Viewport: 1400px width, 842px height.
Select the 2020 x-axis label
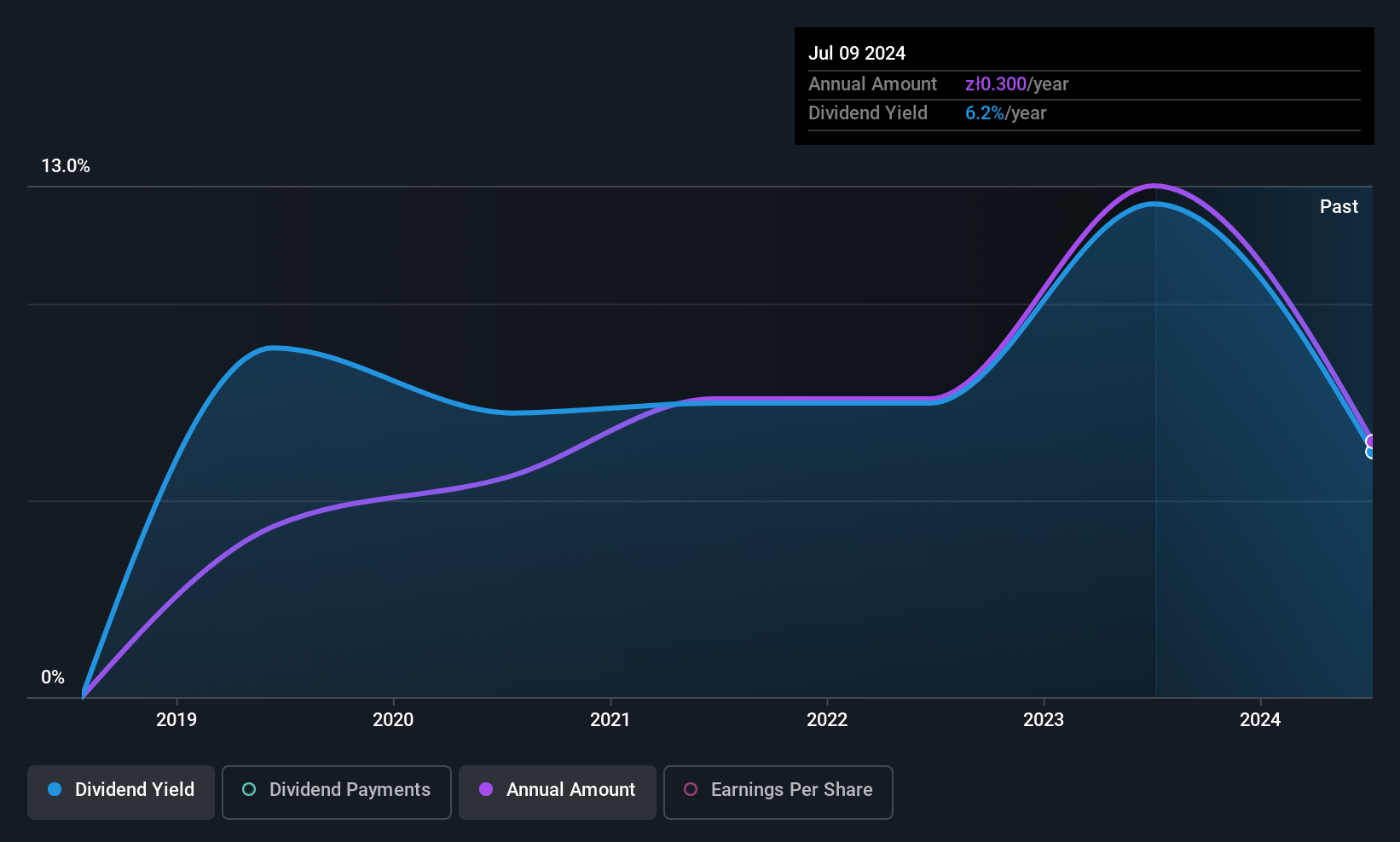coord(393,720)
